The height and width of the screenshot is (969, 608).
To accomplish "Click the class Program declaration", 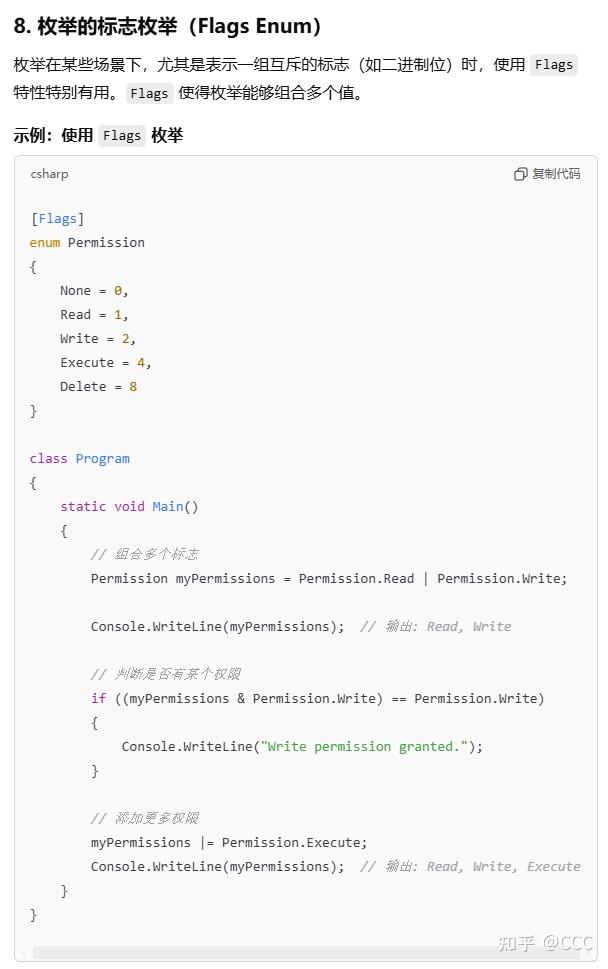I will coord(80,458).
